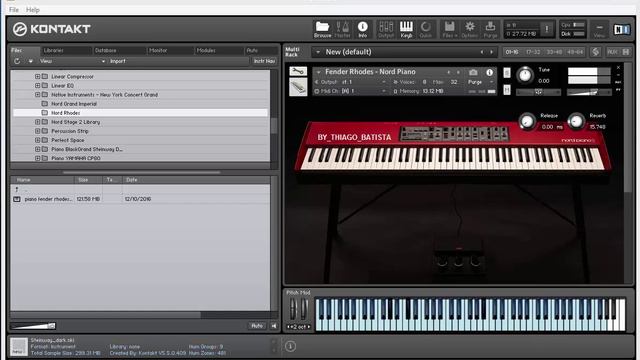
Task: Select the Nord Rhodes folder row
Action: [140, 113]
